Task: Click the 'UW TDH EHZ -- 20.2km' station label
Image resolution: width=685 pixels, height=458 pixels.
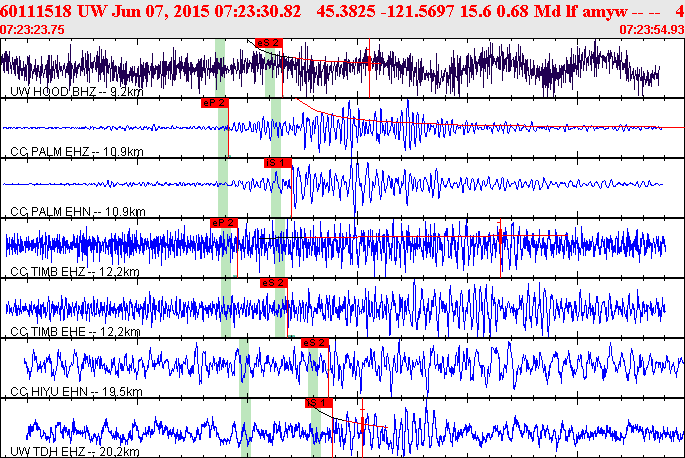Action: click(75, 451)
